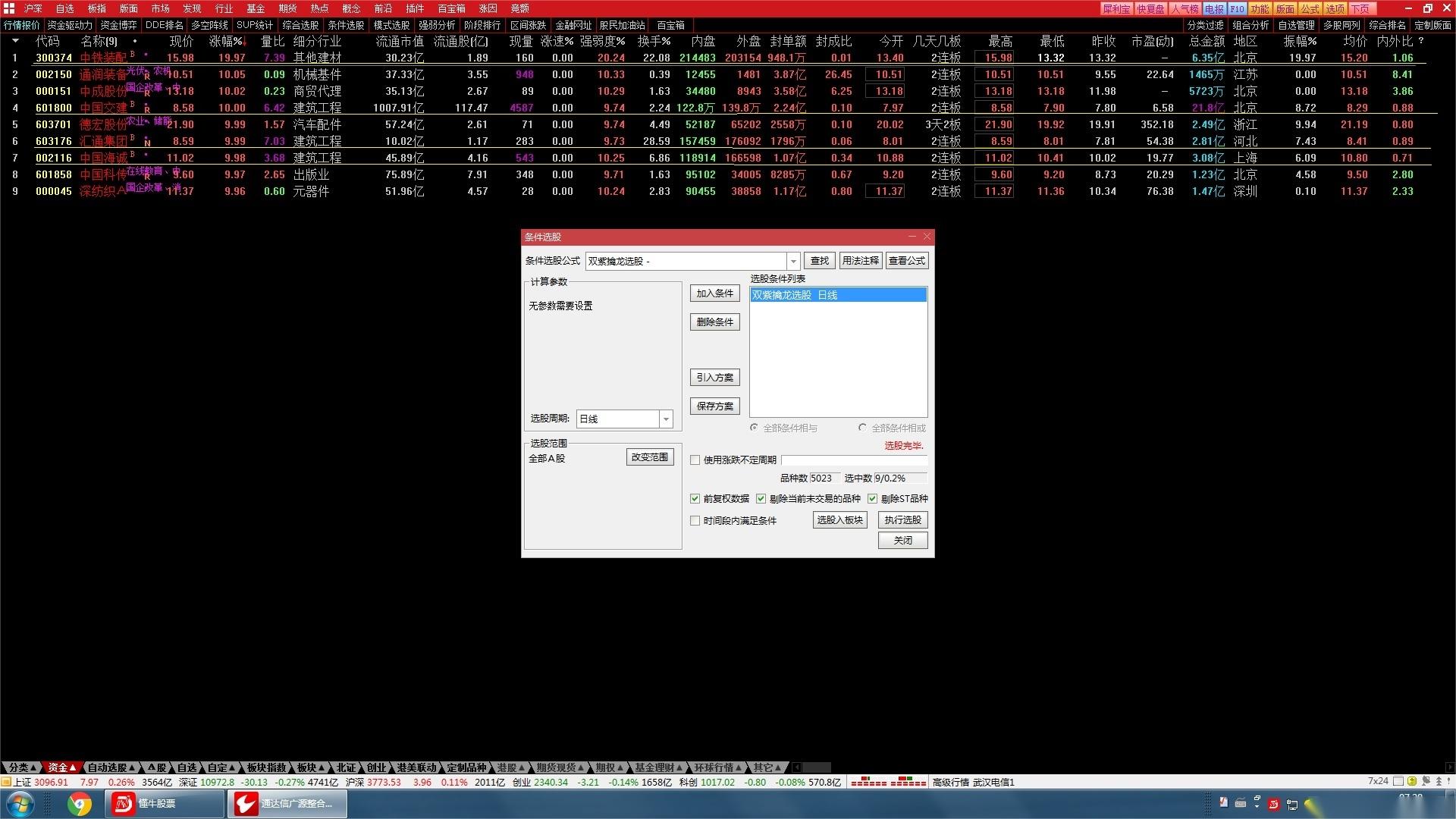Enable 时间段内满足条件 checkbox
Screen dimensions: 1456x819
tap(695, 521)
